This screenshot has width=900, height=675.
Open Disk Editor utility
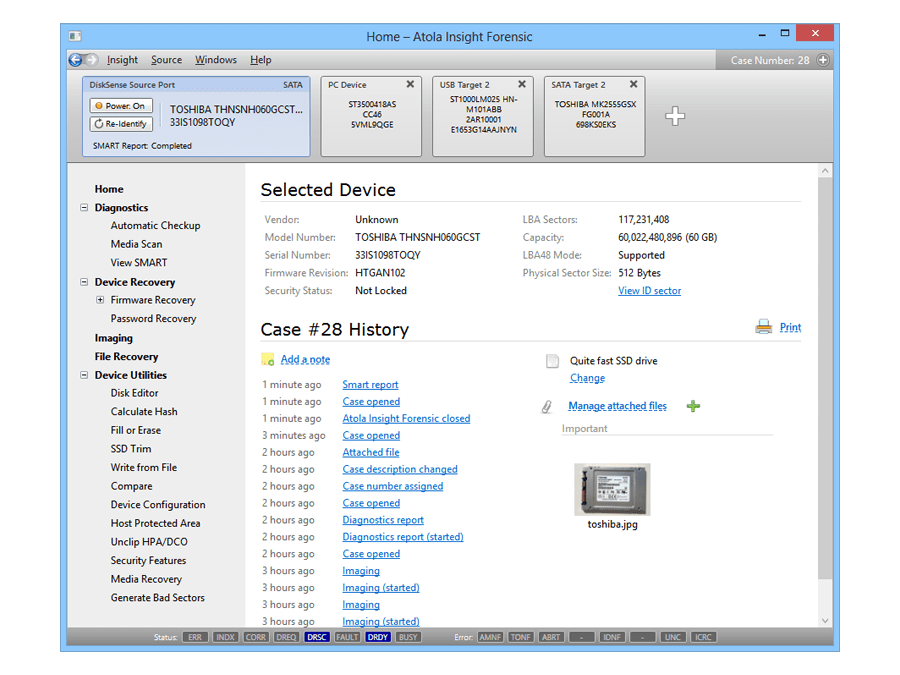[134, 393]
